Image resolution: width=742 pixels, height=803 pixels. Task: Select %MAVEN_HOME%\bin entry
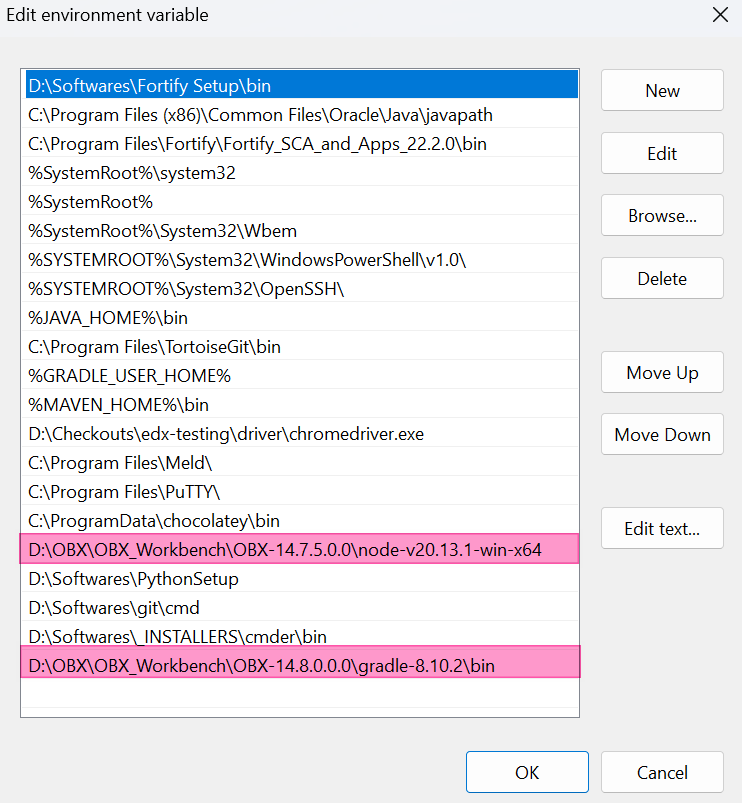coord(302,405)
